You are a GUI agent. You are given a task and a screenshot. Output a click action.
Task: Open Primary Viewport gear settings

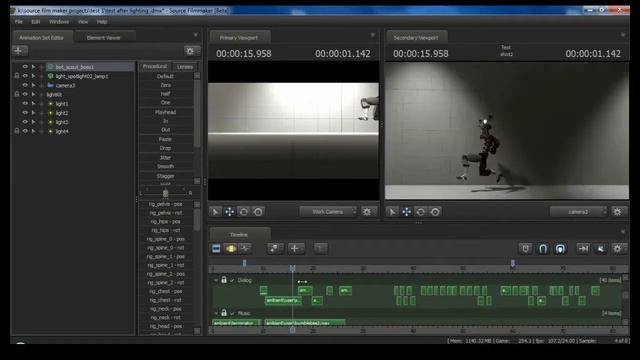[367, 212]
